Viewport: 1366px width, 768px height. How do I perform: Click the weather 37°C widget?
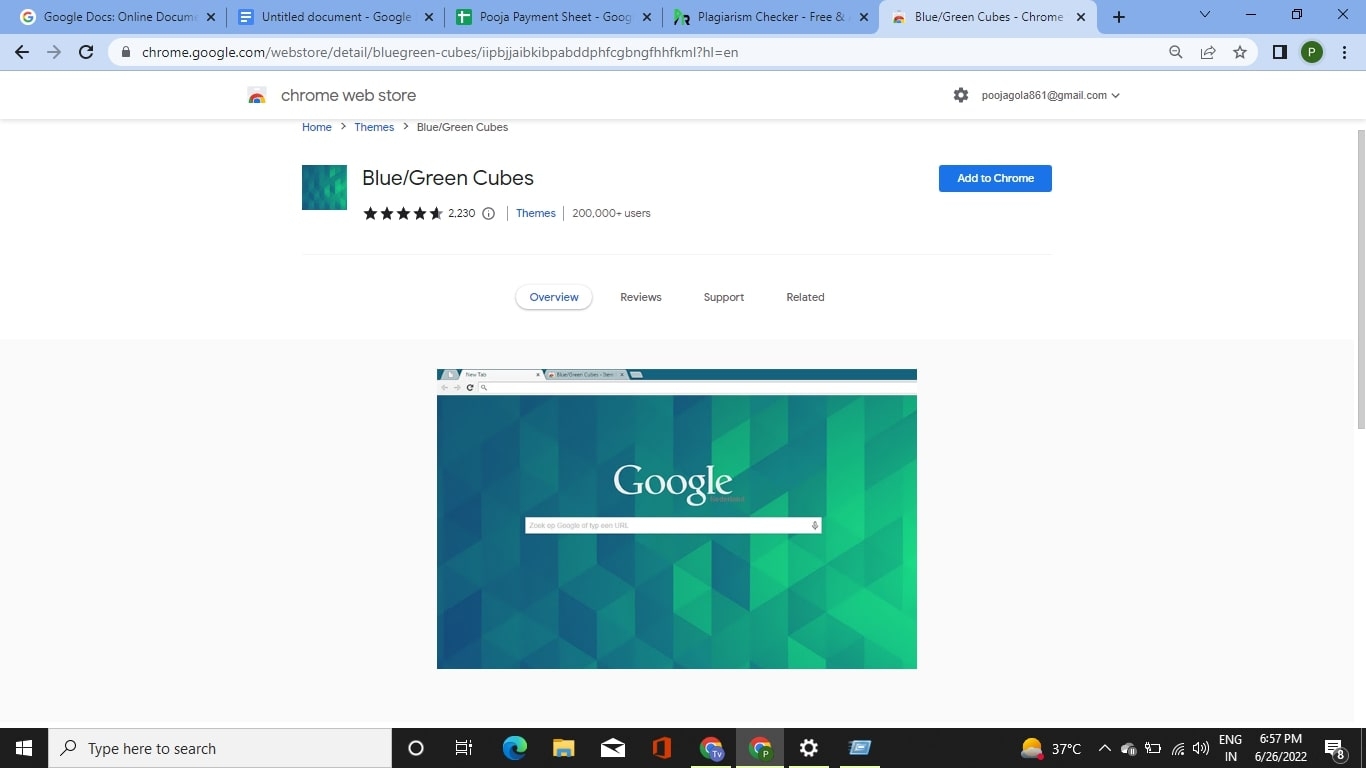click(1051, 748)
